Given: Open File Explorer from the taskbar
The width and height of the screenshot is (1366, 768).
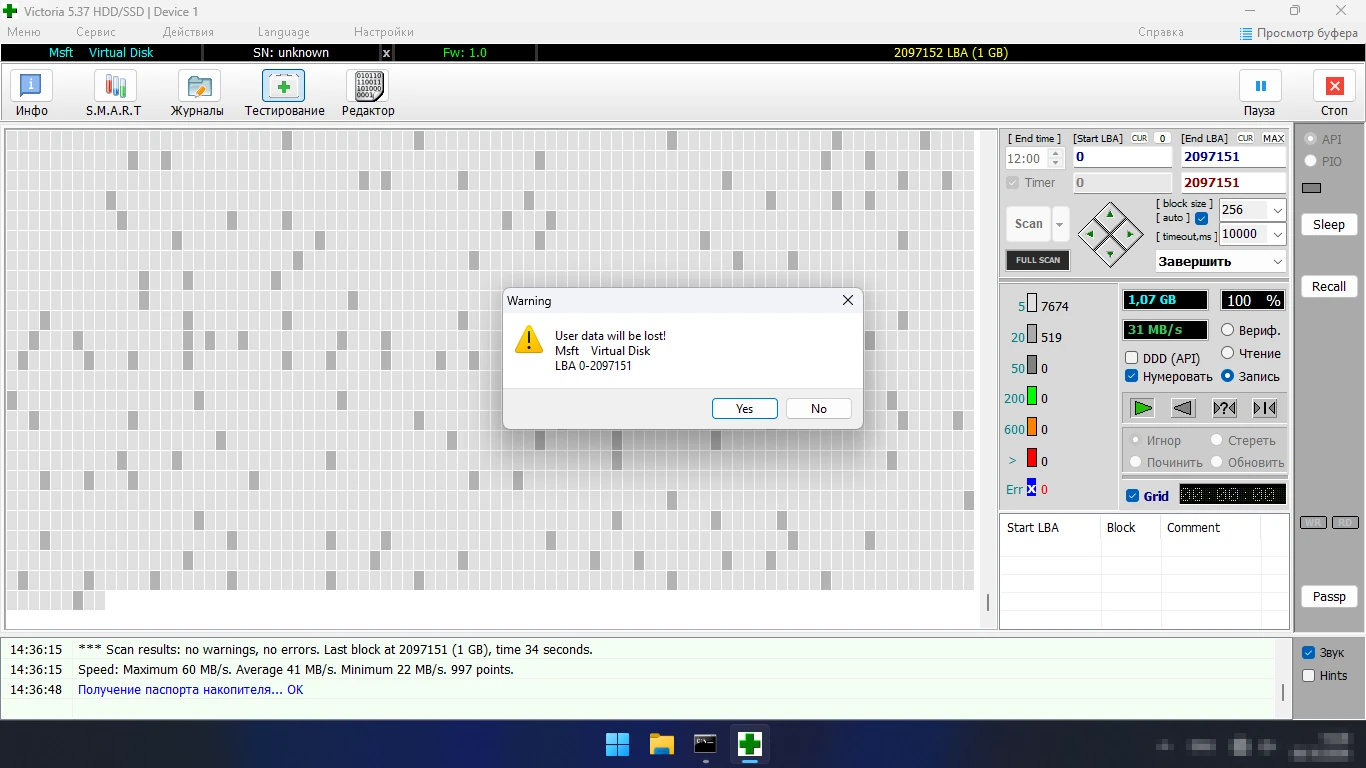Looking at the screenshot, I should click(661, 744).
